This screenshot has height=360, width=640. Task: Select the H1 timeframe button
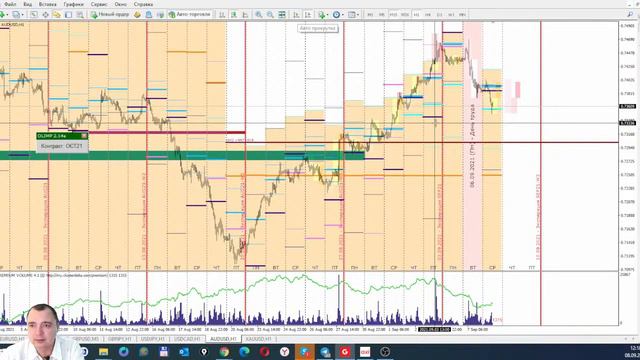pyautogui.click(x=416, y=15)
